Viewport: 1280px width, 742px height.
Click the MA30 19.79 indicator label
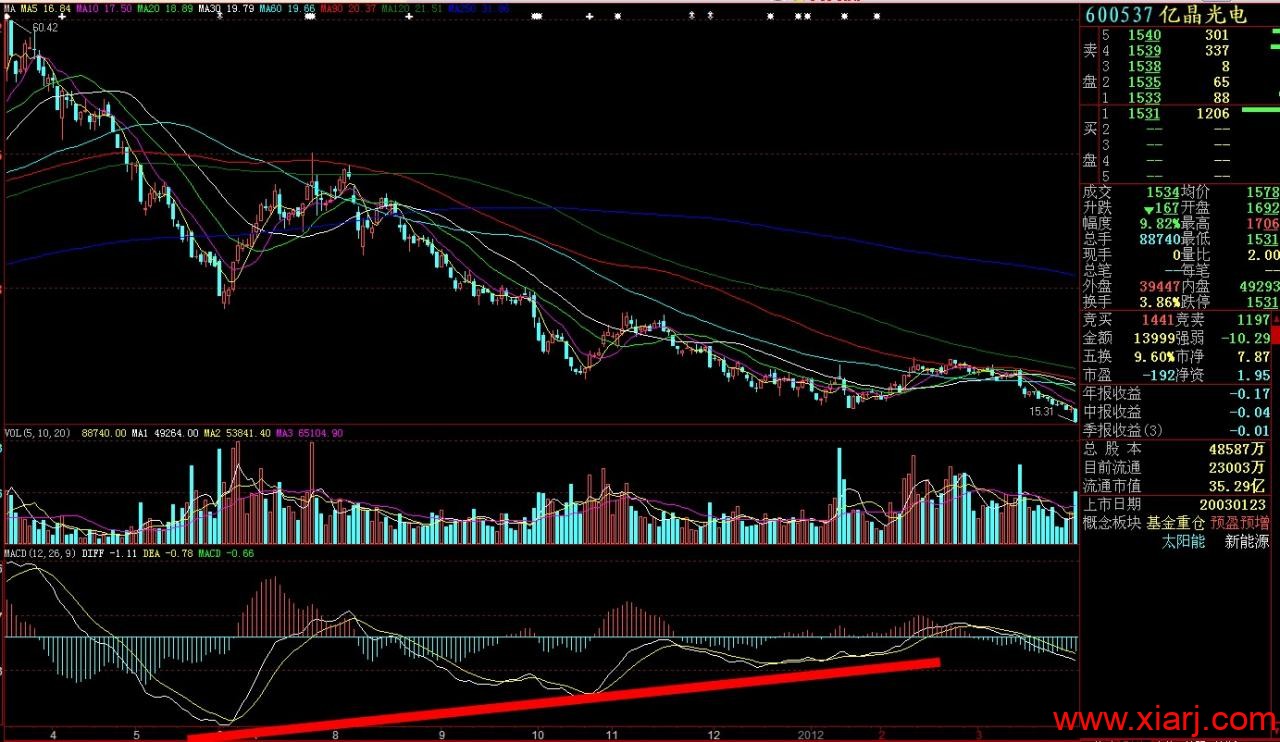coord(225,8)
